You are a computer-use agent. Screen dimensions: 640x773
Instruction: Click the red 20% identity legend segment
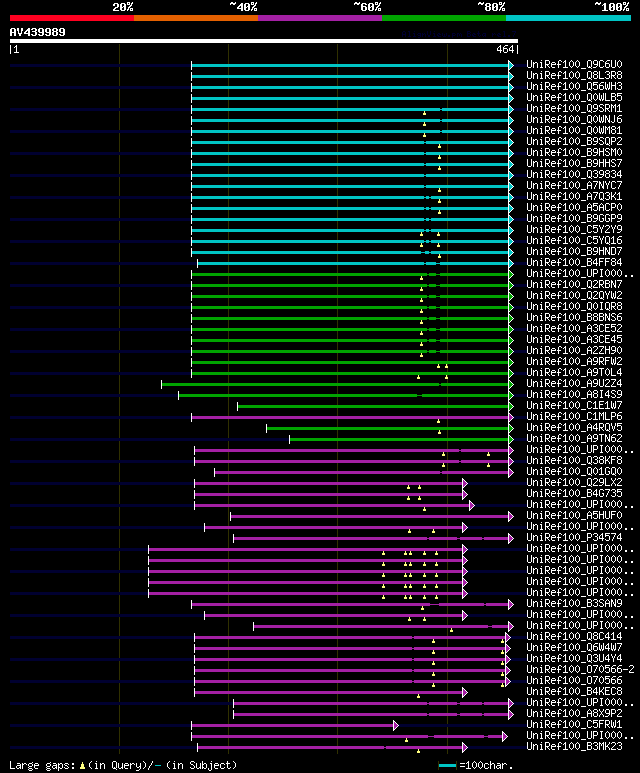(71, 18)
